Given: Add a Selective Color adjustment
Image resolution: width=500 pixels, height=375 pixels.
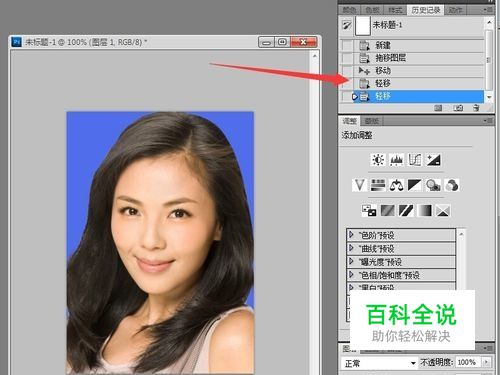Looking at the screenshot, I should click(443, 211).
